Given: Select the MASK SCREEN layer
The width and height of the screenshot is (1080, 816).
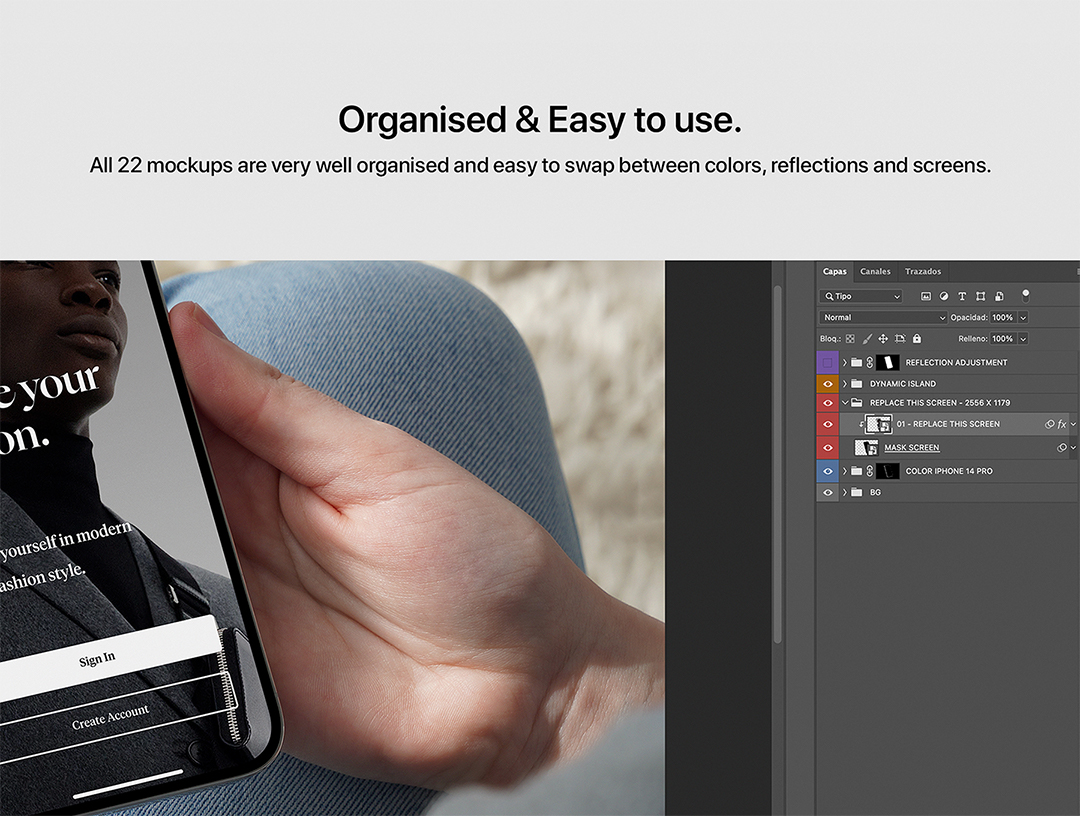Looking at the screenshot, I should point(912,448).
